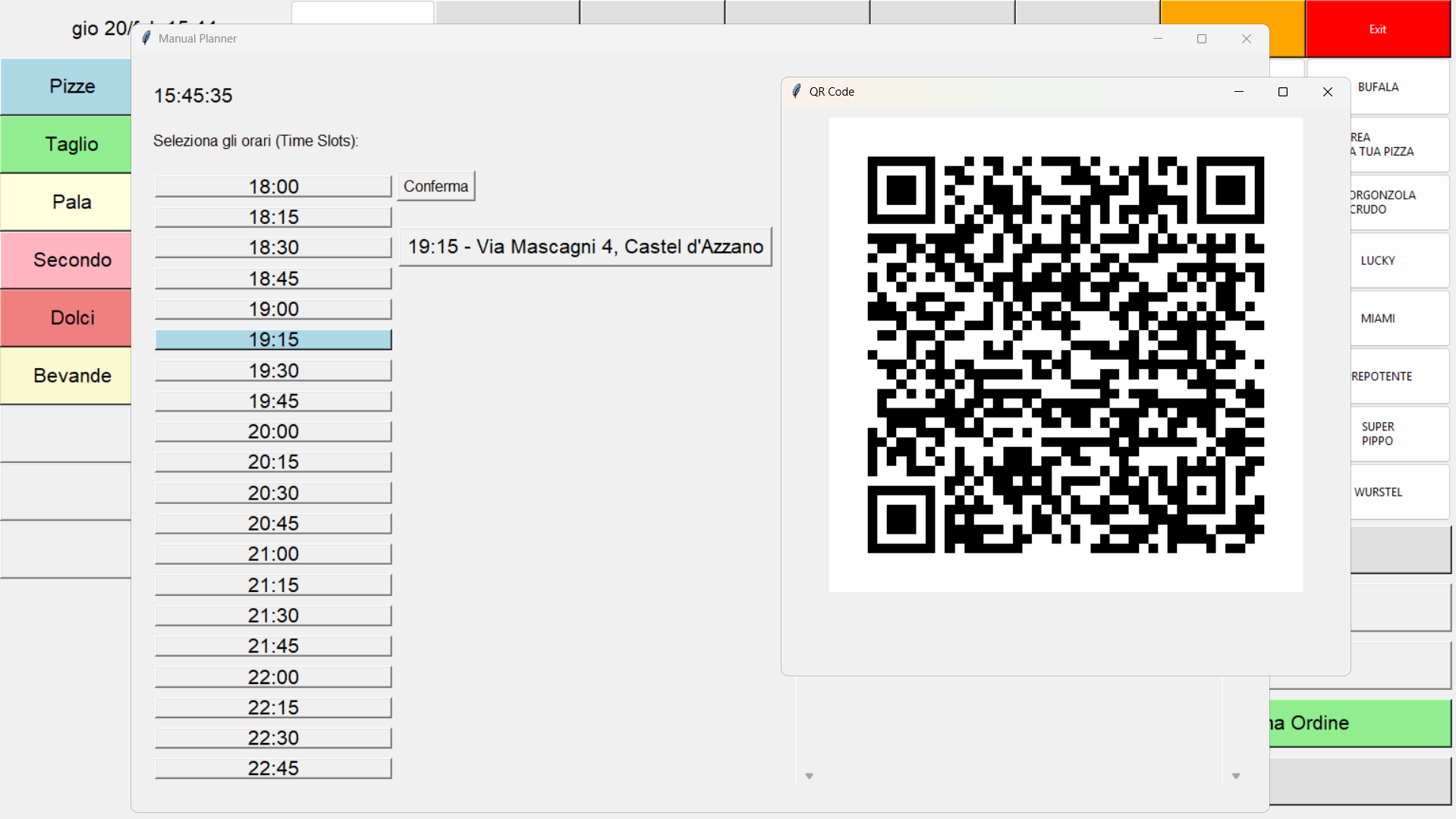Maximize the Manual Planner window
1456x819 pixels.
pyautogui.click(x=1202, y=39)
